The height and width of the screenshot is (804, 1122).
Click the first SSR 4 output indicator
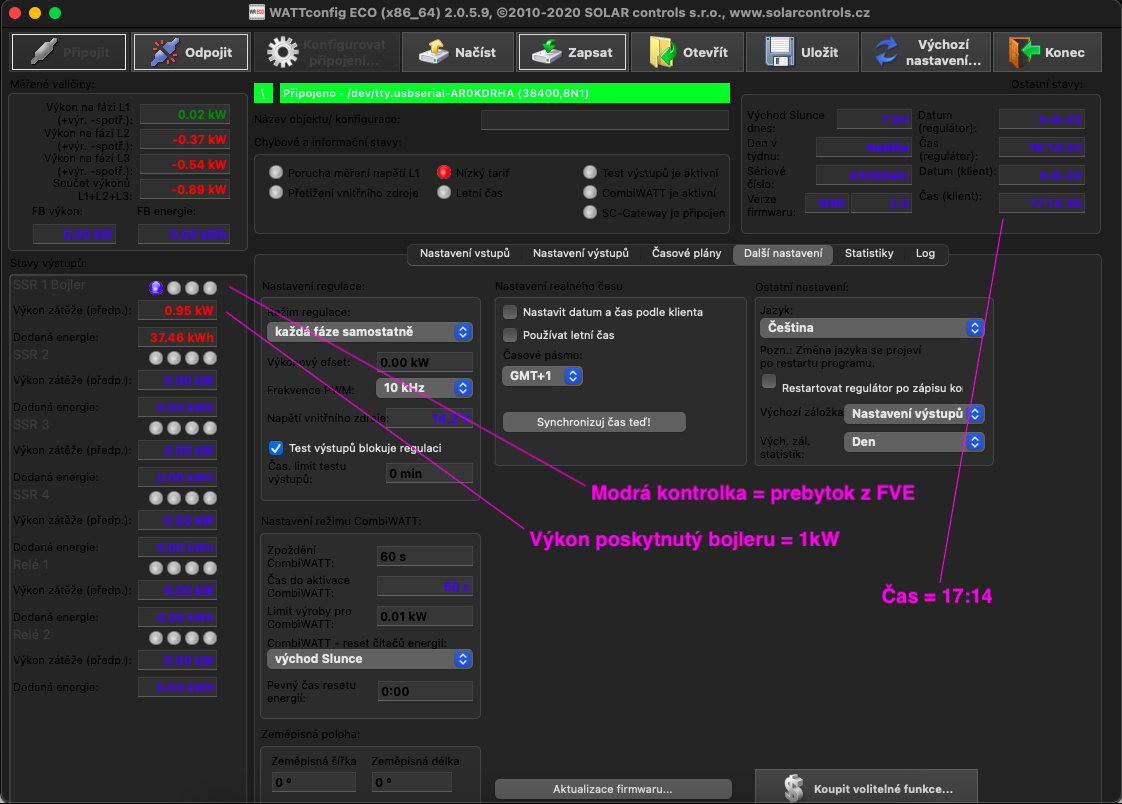click(x=156, y=498)
